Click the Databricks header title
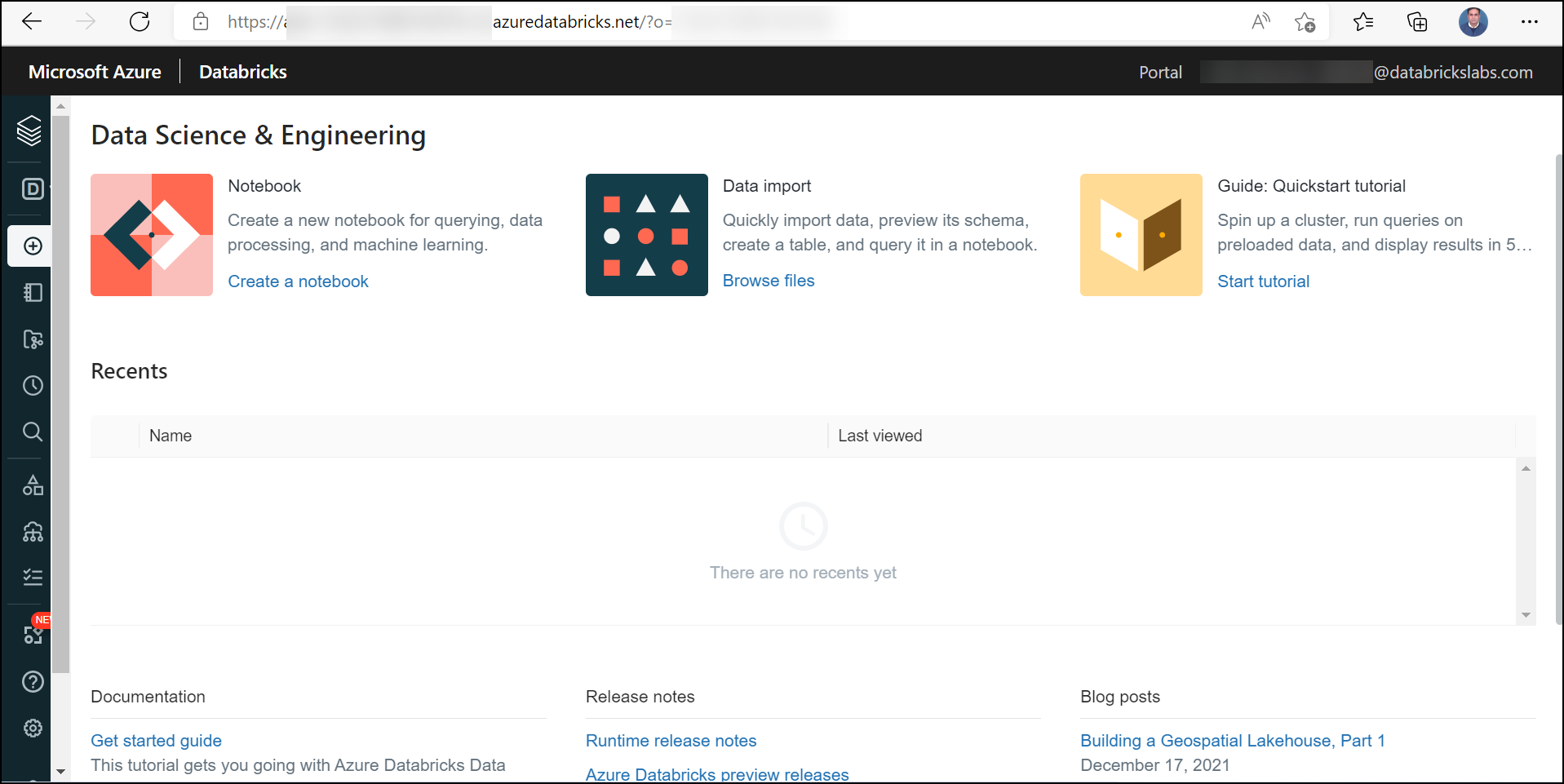 [x=243, y=72]
